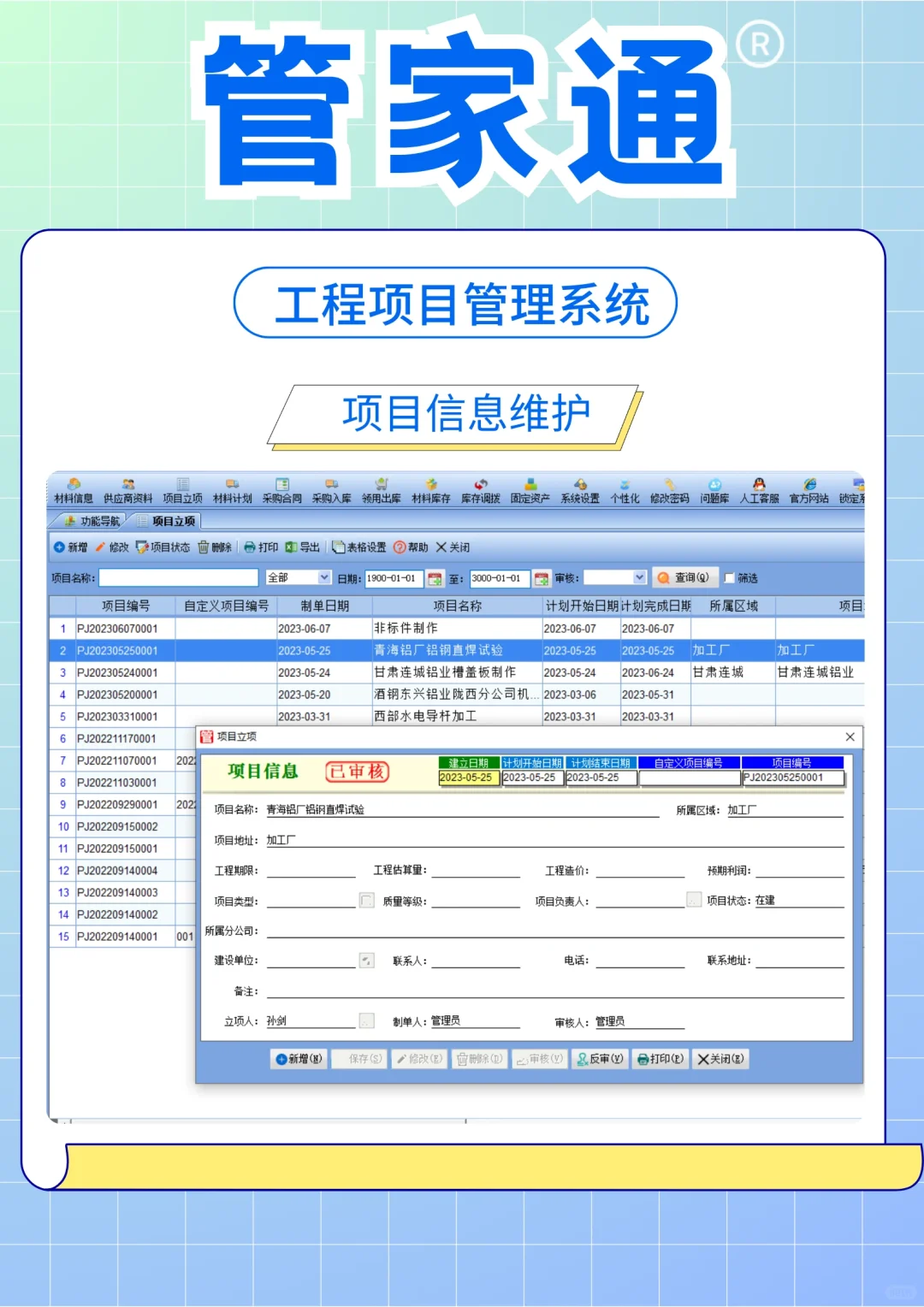The width and height of the screenshot is (924, 1307).
Task: Click 项目类型 lookup button in dialog
Action: tap(366, 900)
